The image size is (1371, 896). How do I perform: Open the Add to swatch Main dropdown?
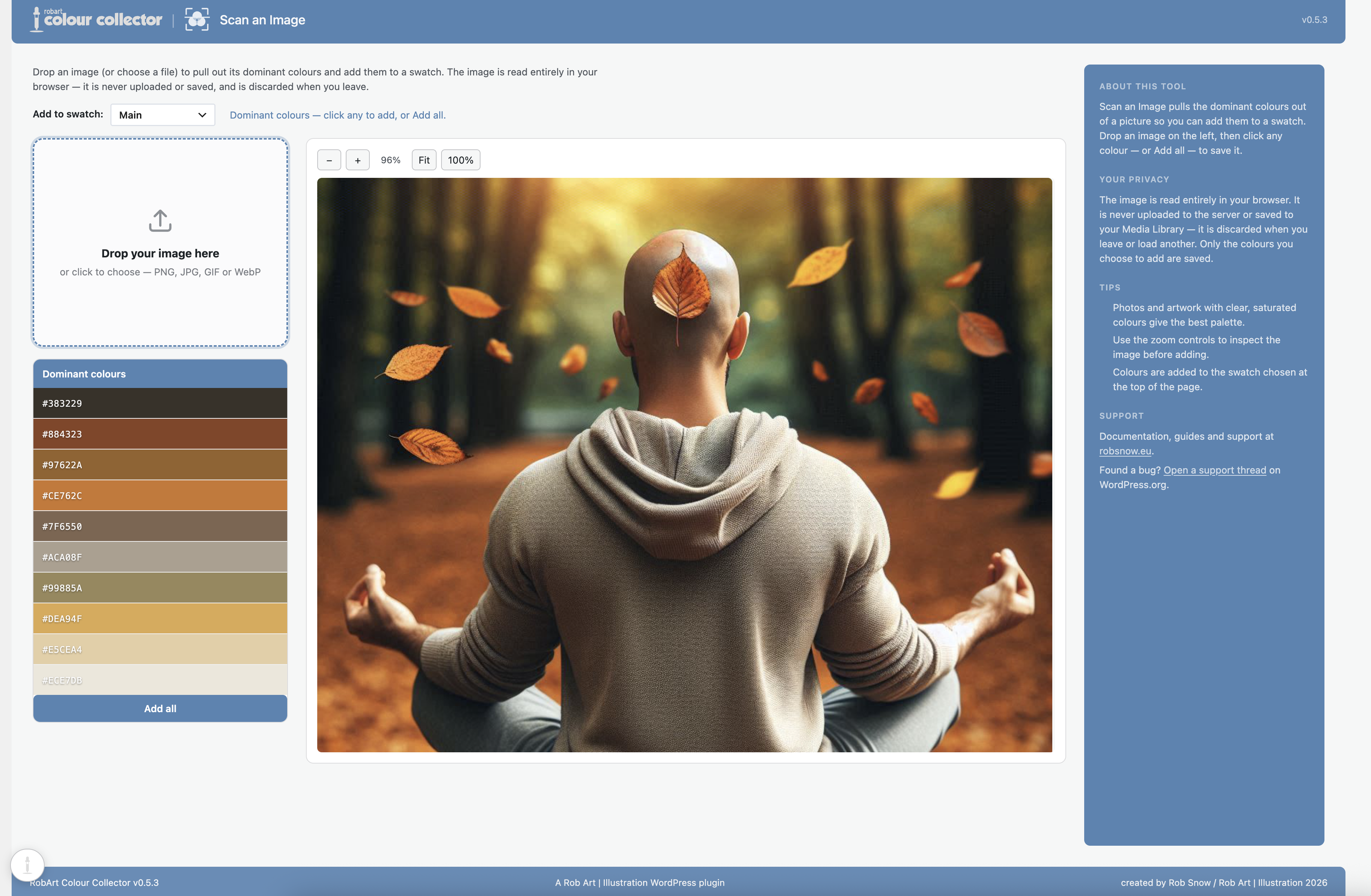click(163, 115)
